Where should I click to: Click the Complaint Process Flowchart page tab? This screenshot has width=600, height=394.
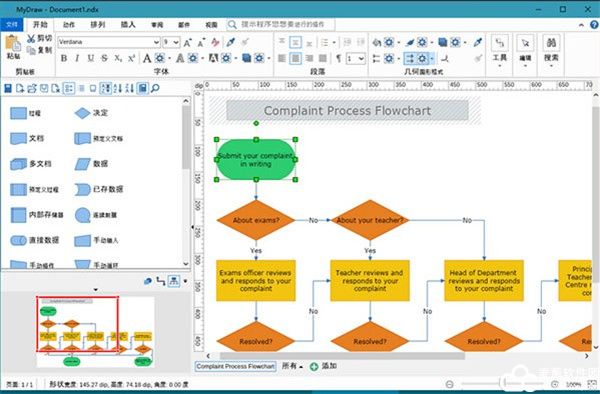click(x=235, y=366)
